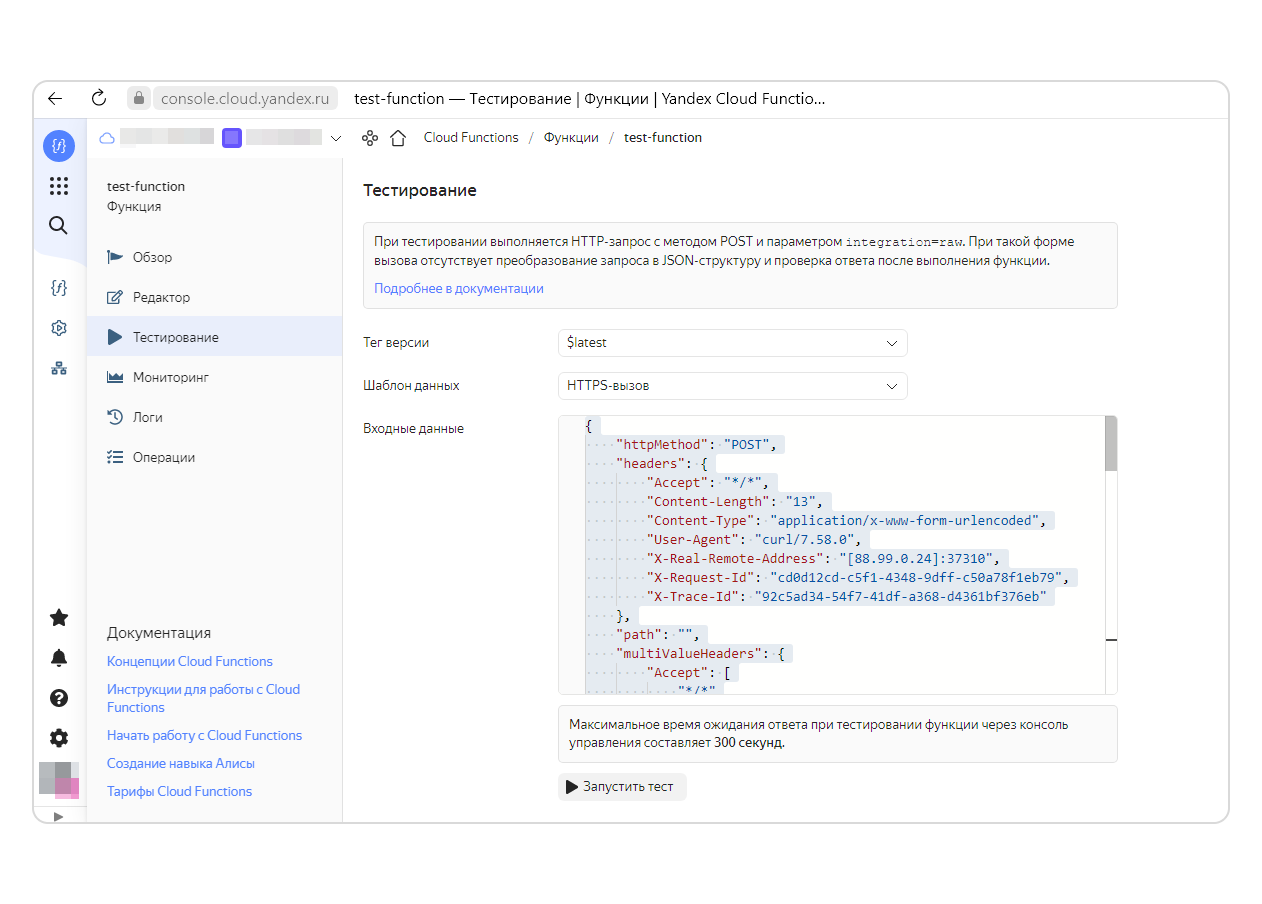Click the Запустить тест button
1262x904 pixels.
click(x=622, y=787)
